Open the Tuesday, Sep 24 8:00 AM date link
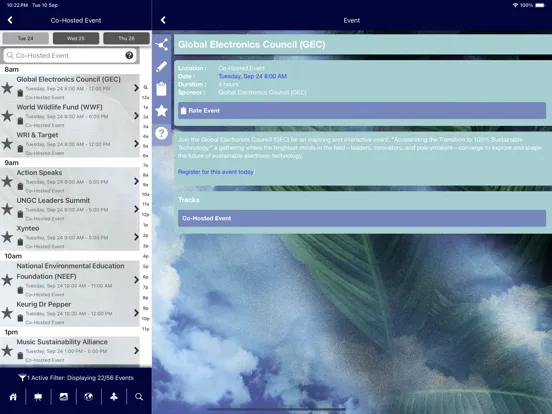The width and height of the screenshot is (552, 414). coord(252,76)
